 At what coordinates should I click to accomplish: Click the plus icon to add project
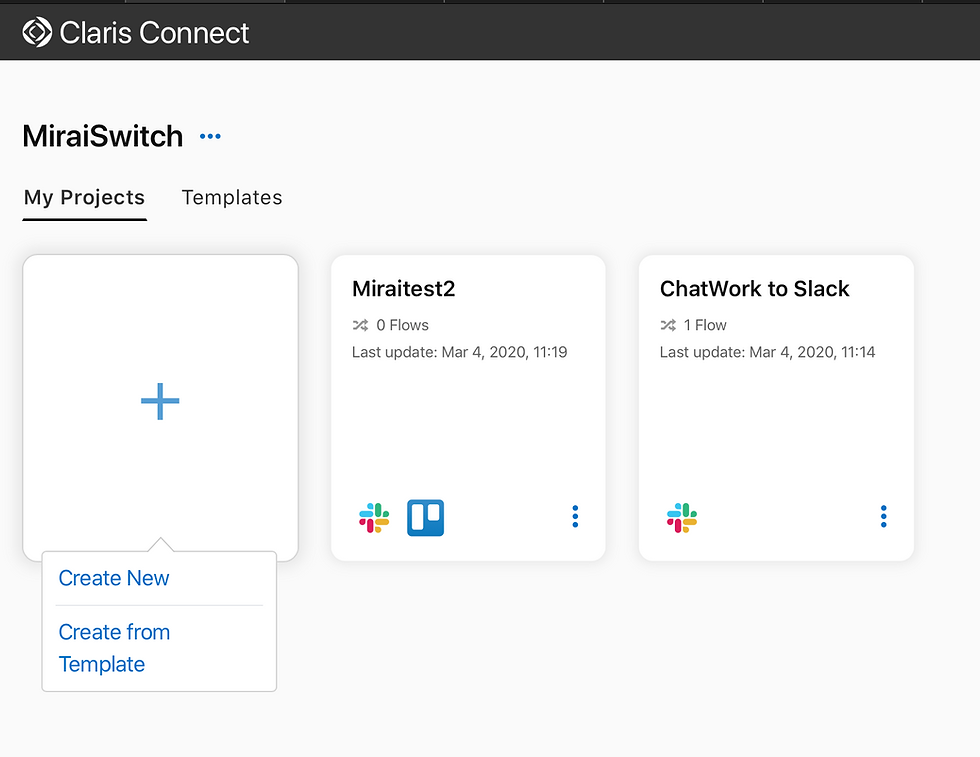pyautogui.click(x=160, y=402)
